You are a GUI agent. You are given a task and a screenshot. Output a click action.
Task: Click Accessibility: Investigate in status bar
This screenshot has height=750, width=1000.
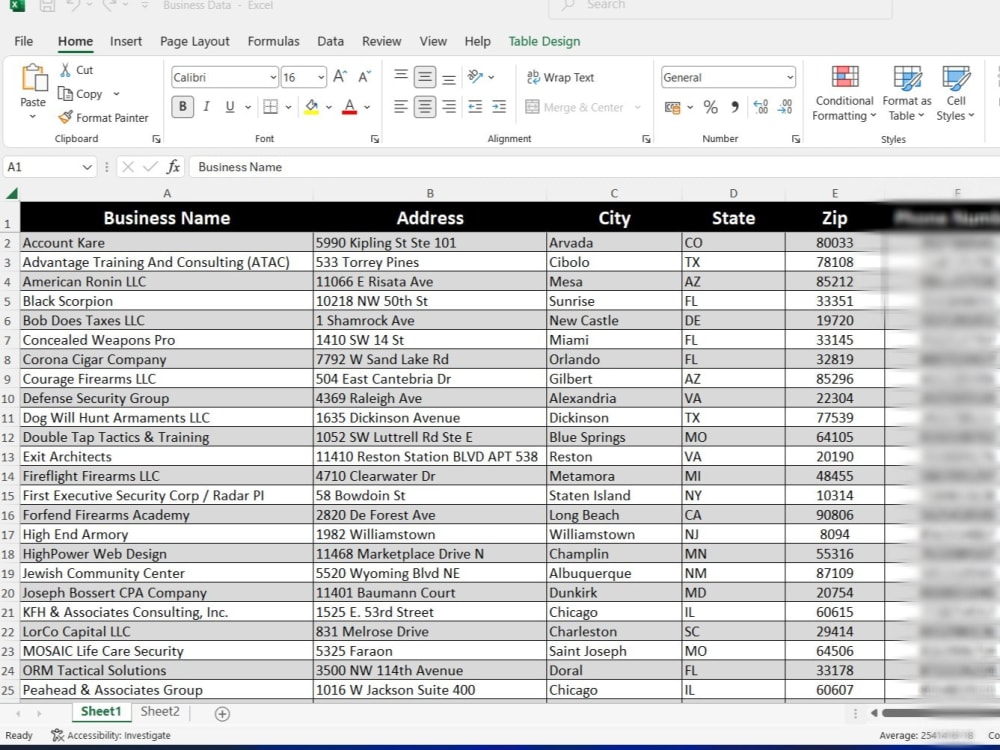click(111, 735)
